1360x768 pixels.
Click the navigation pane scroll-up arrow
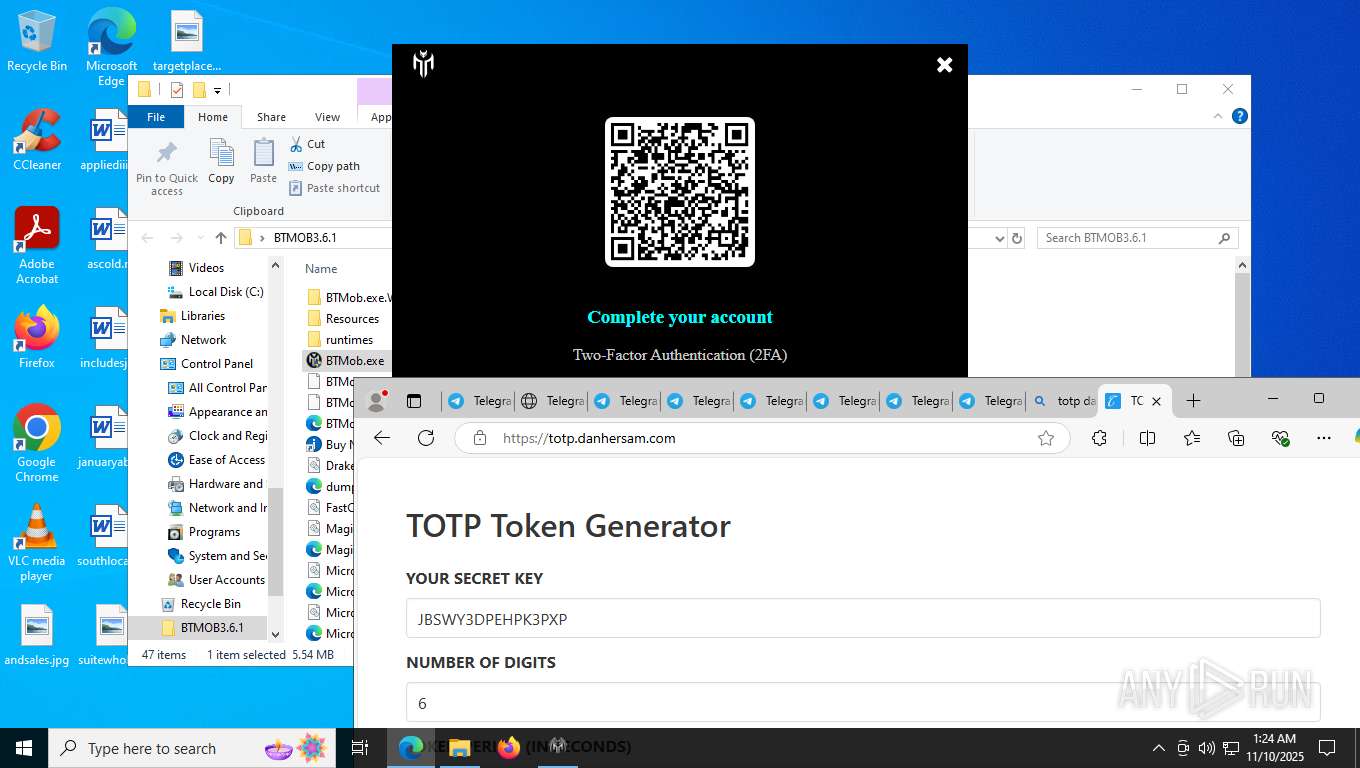tap(276, 266)
